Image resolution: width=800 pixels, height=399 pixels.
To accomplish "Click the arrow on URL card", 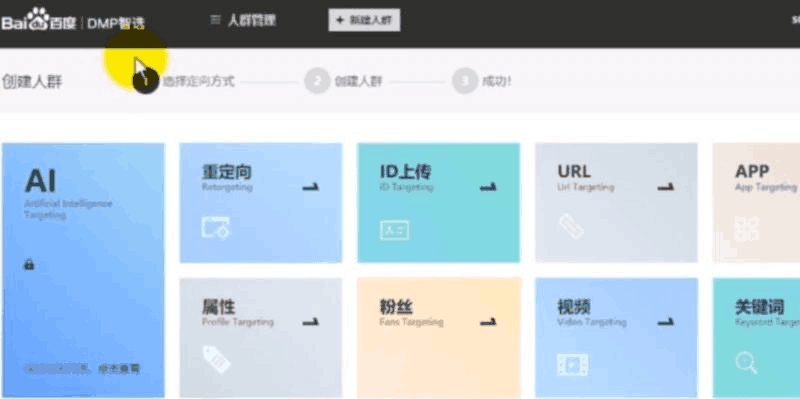I will point(666,187).
